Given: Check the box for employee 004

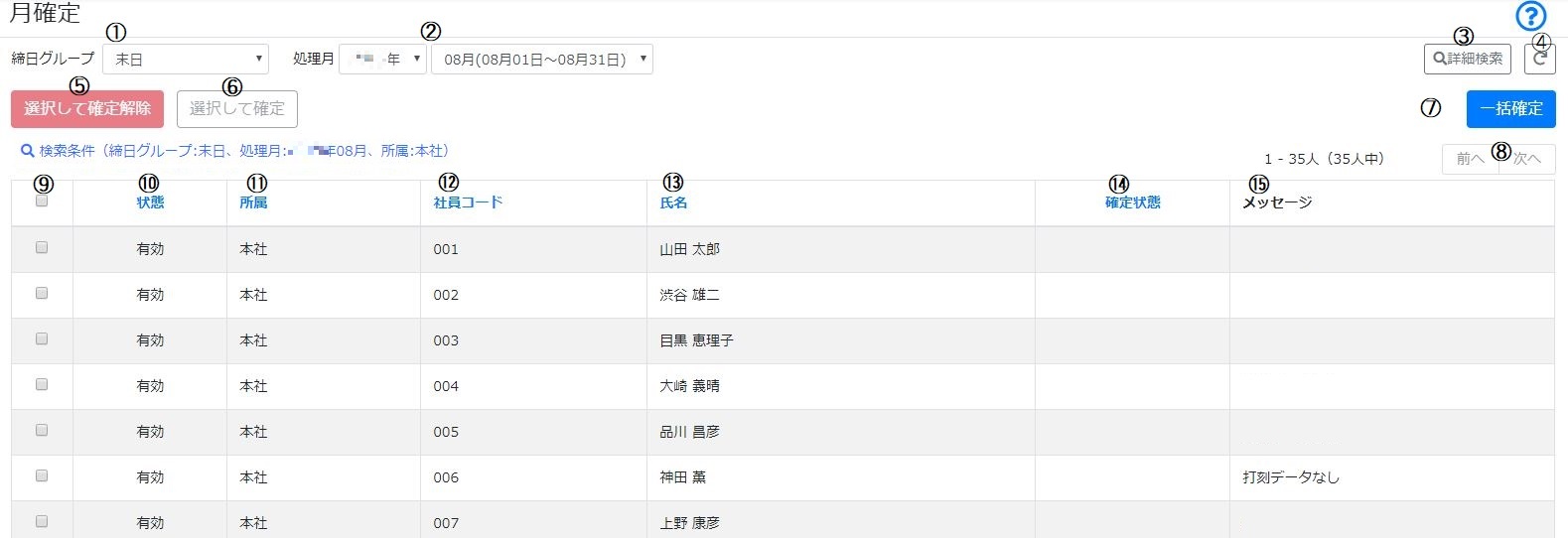Looking at the screenshot, I should (x=42, y=384).
